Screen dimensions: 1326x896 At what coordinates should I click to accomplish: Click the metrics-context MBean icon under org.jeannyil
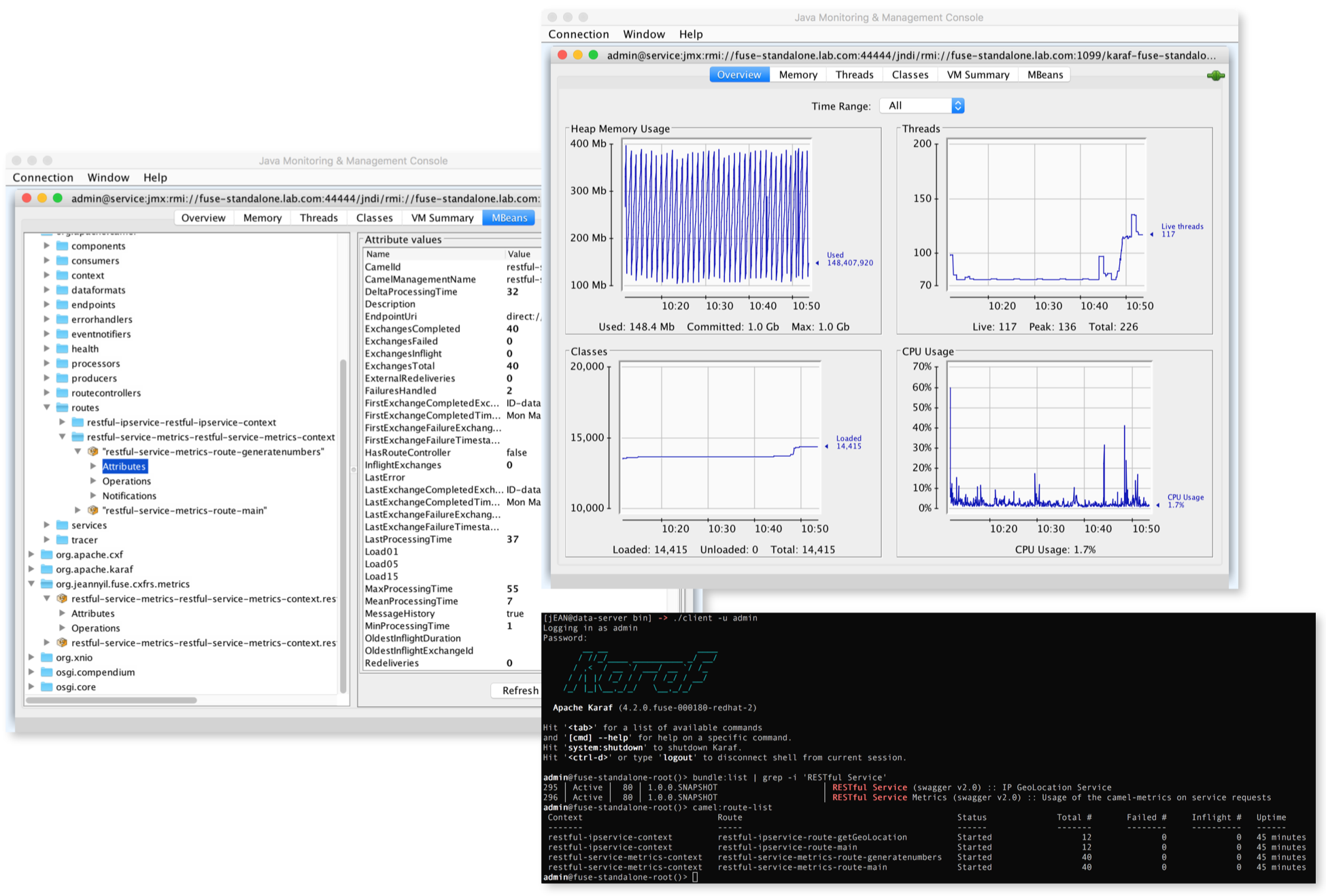tap(62, 598)
